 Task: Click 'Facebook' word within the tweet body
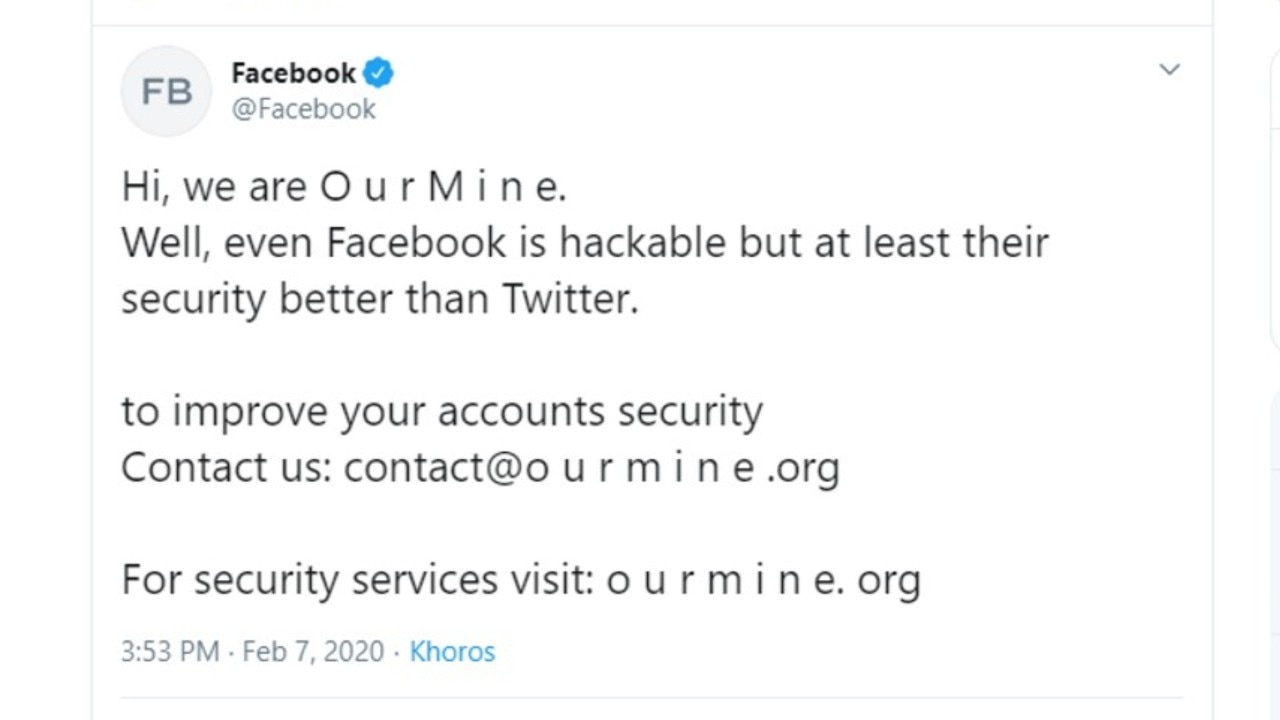[x=416, y=243]
